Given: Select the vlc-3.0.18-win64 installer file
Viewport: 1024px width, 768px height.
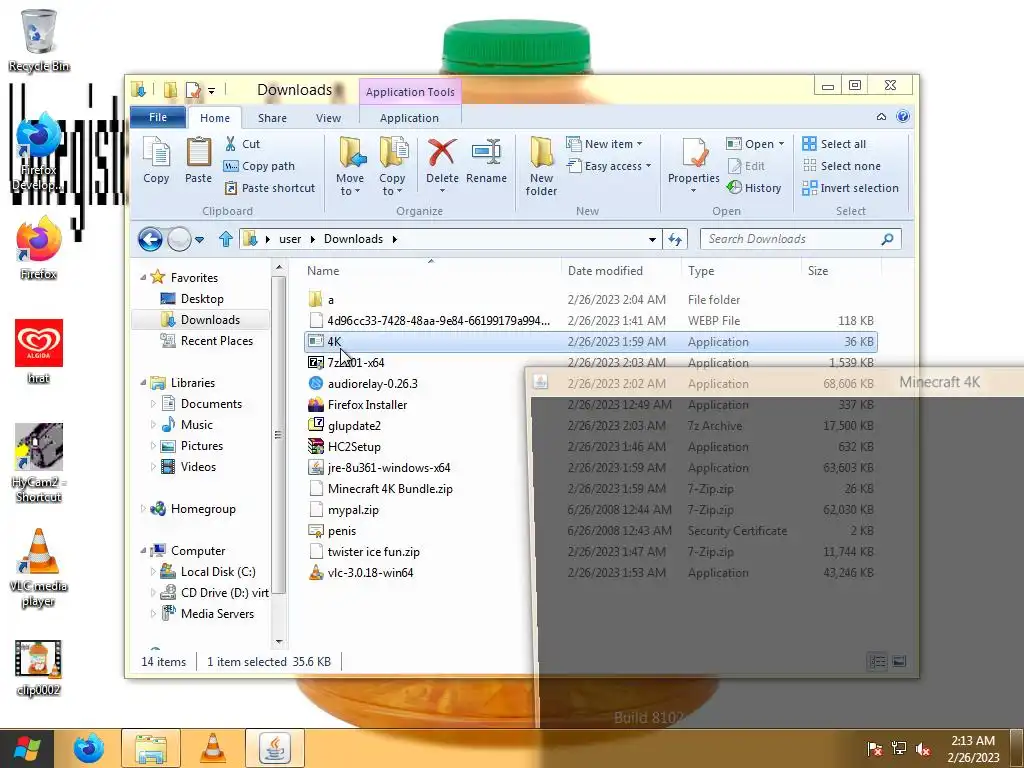Looking at the screenshot, I should (370, 573).
